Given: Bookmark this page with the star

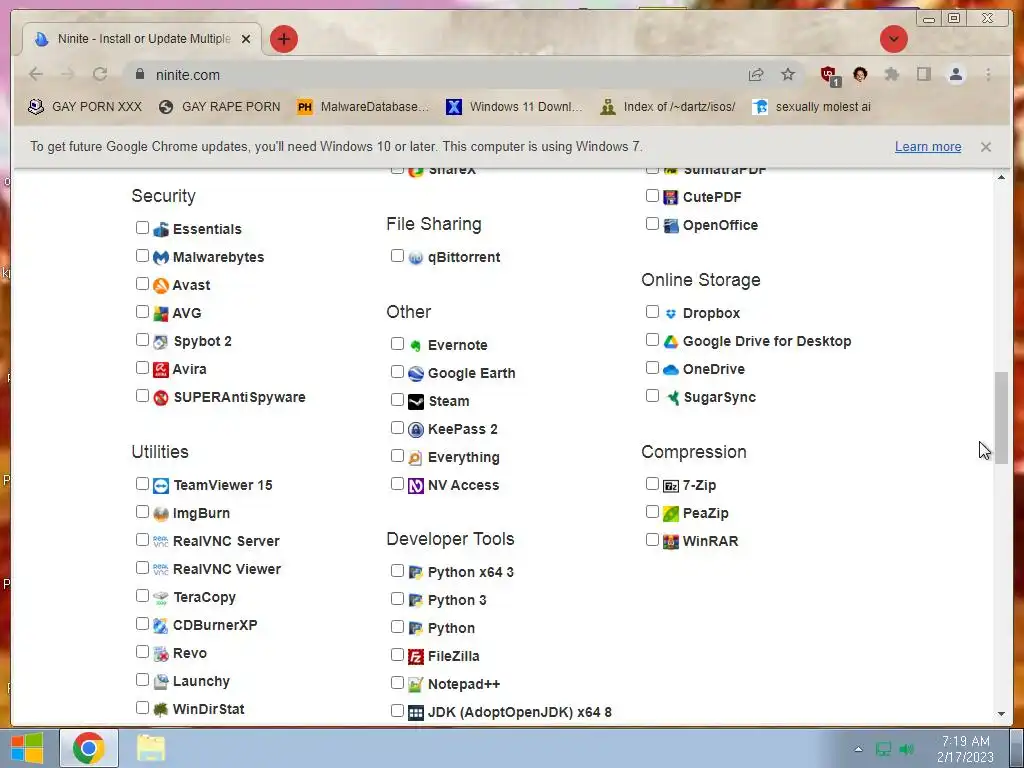Looking at the screenshot, I should 788,74.
